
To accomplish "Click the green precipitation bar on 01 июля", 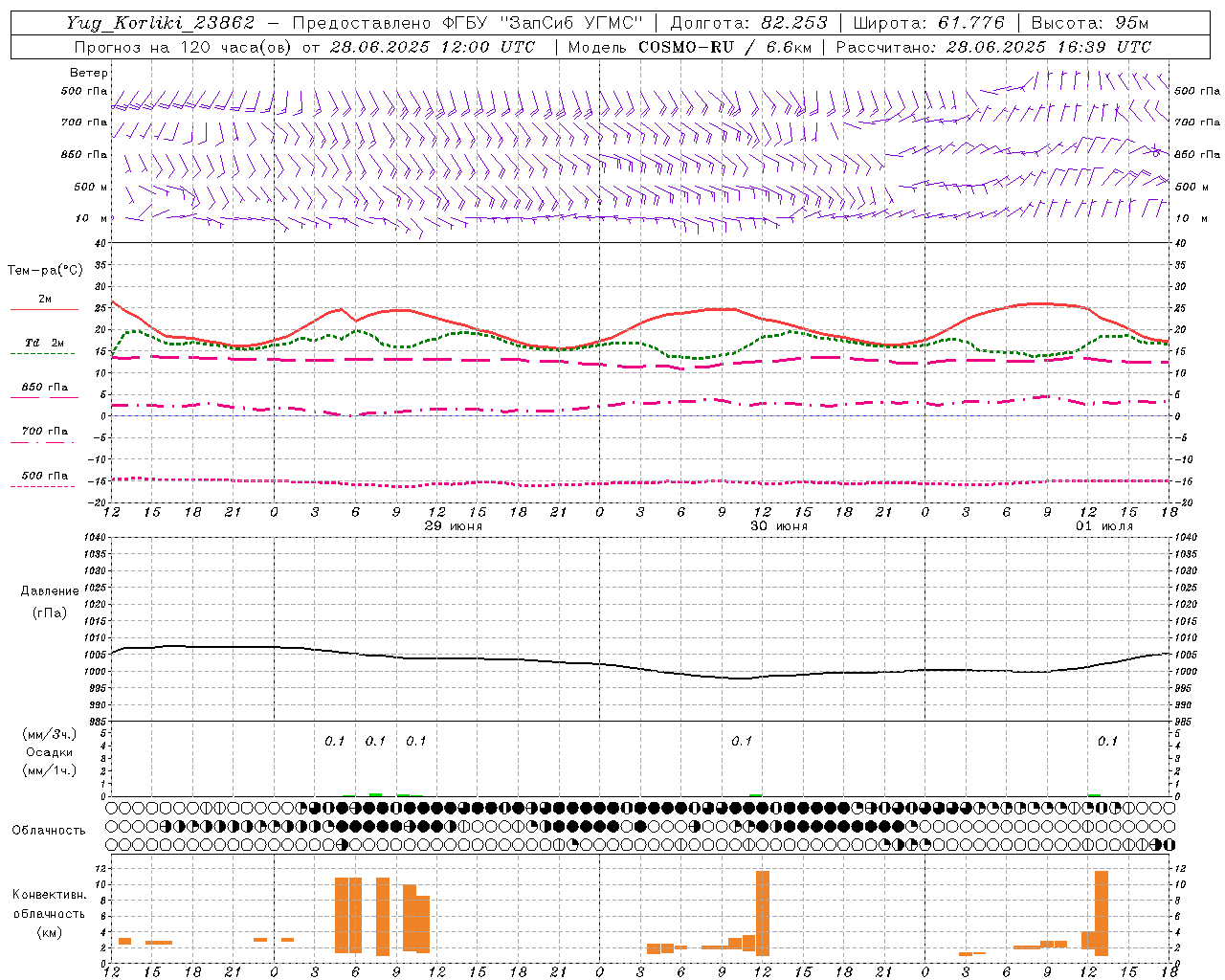I will tap(1094, 795).
